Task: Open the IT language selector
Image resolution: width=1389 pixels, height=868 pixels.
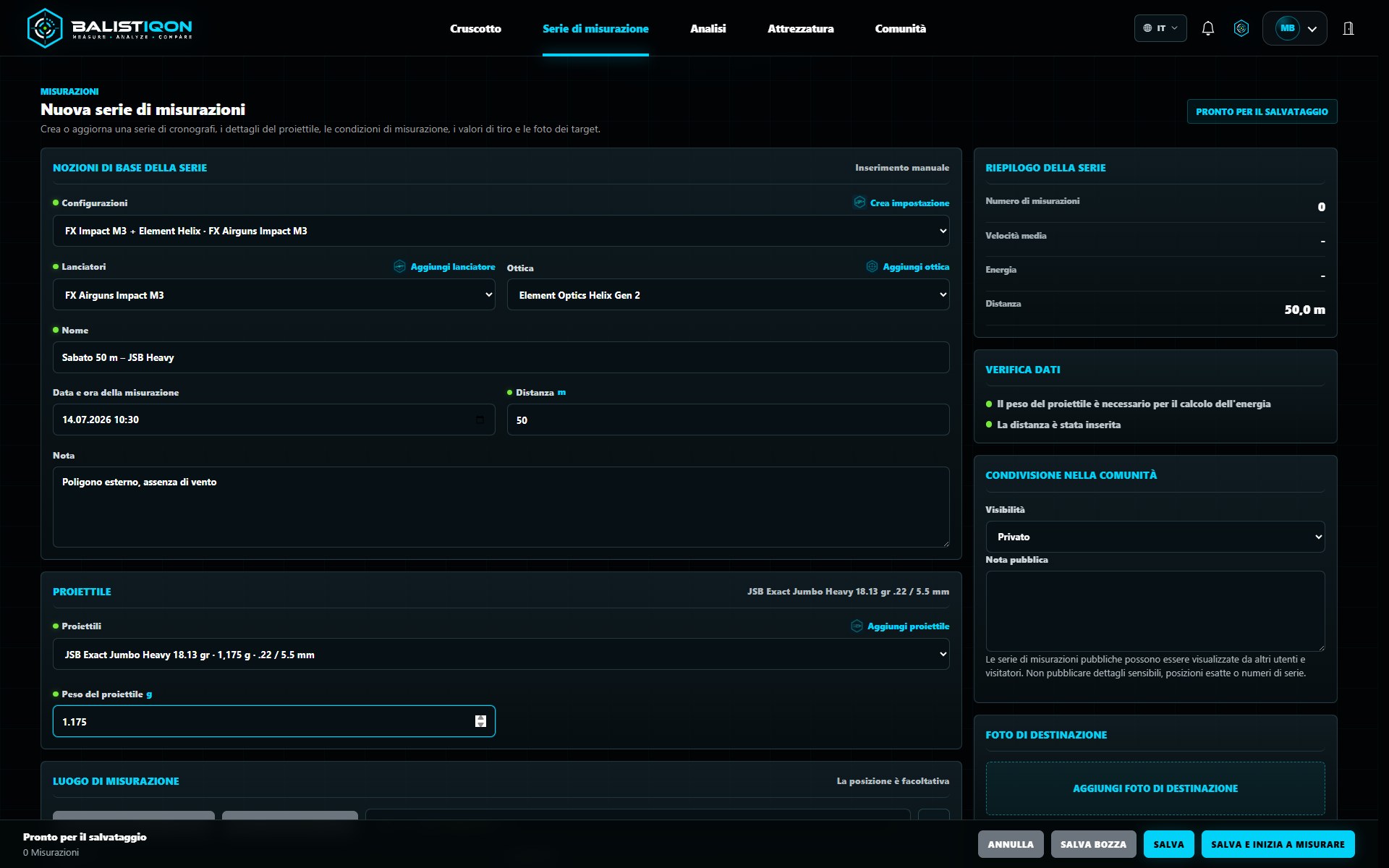Action: [1160, 28]
